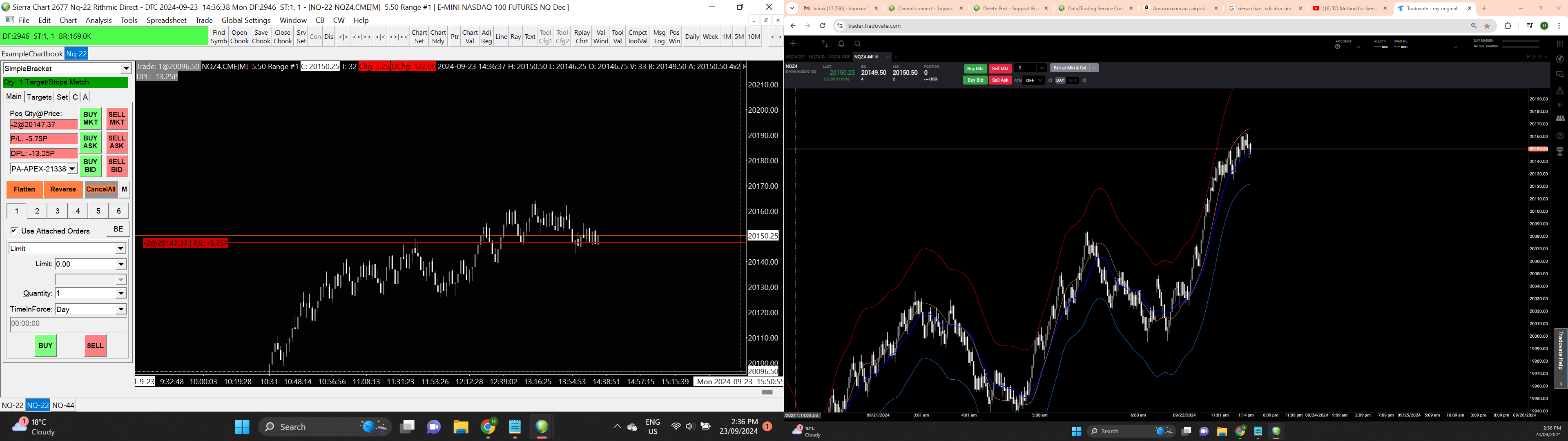Open the Global Settings menu

point(245,20)
